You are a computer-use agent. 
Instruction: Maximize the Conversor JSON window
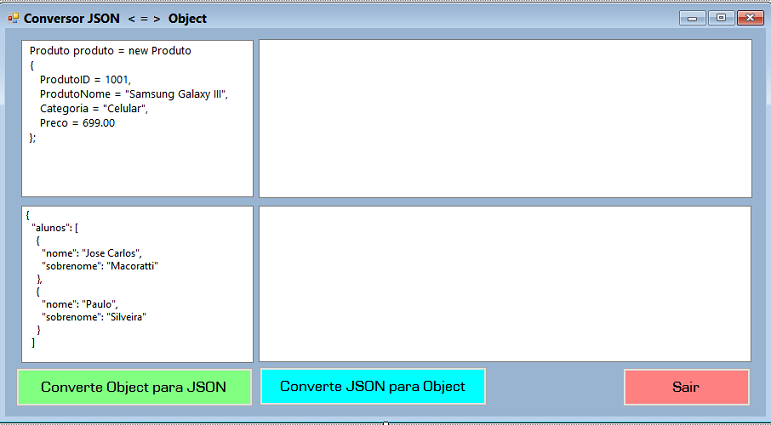click(x=721, y=18)
